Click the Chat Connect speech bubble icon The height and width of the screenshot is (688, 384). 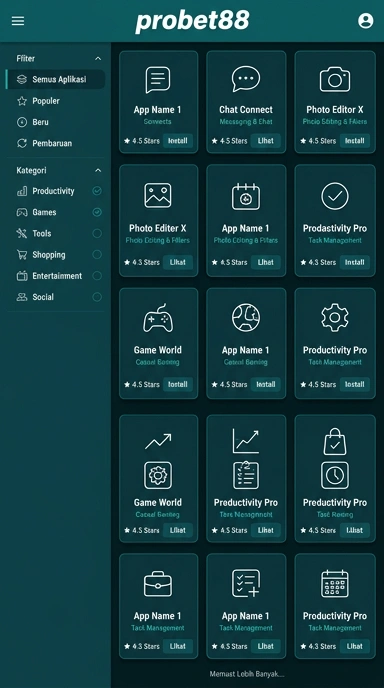pyautogui.click(x=246, y=79)
